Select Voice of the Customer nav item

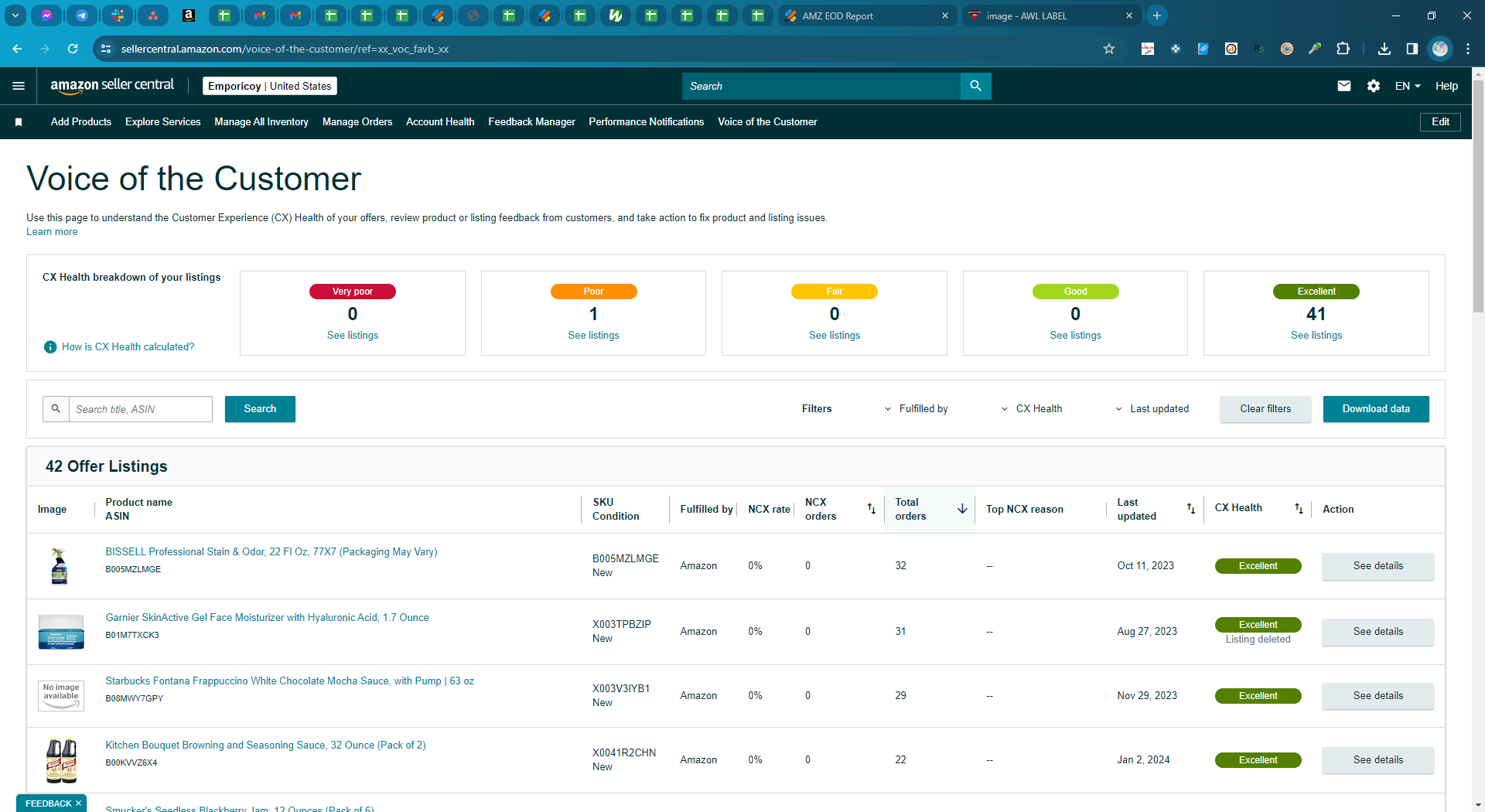767,122
